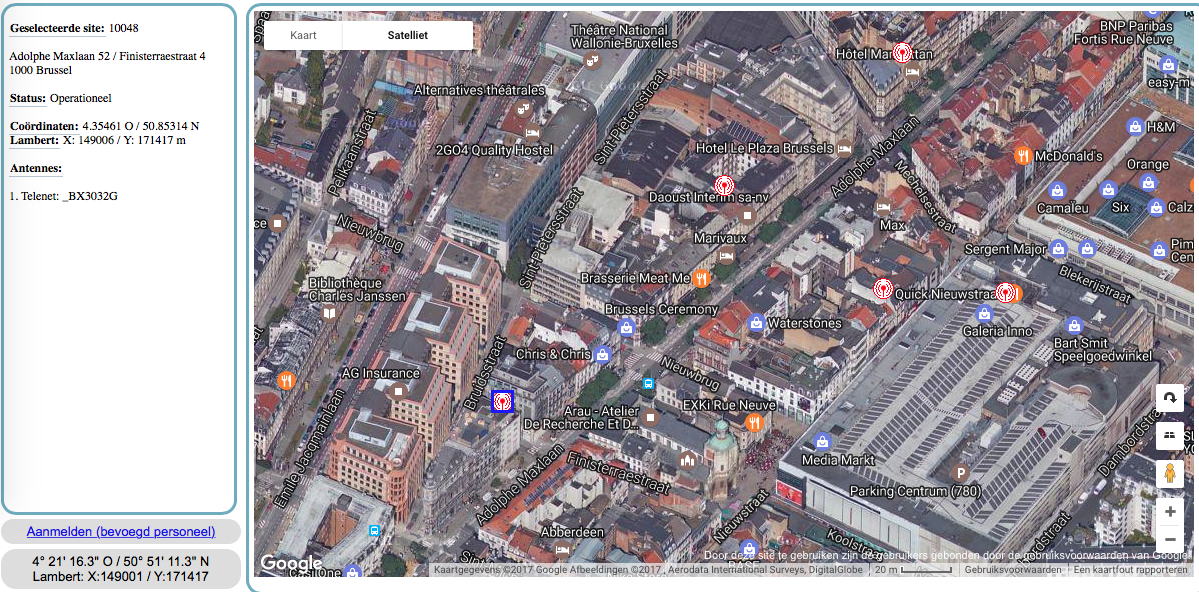Click the Six shopping icon
The width and height of the screenshot is (1199, 592).
1107,189
